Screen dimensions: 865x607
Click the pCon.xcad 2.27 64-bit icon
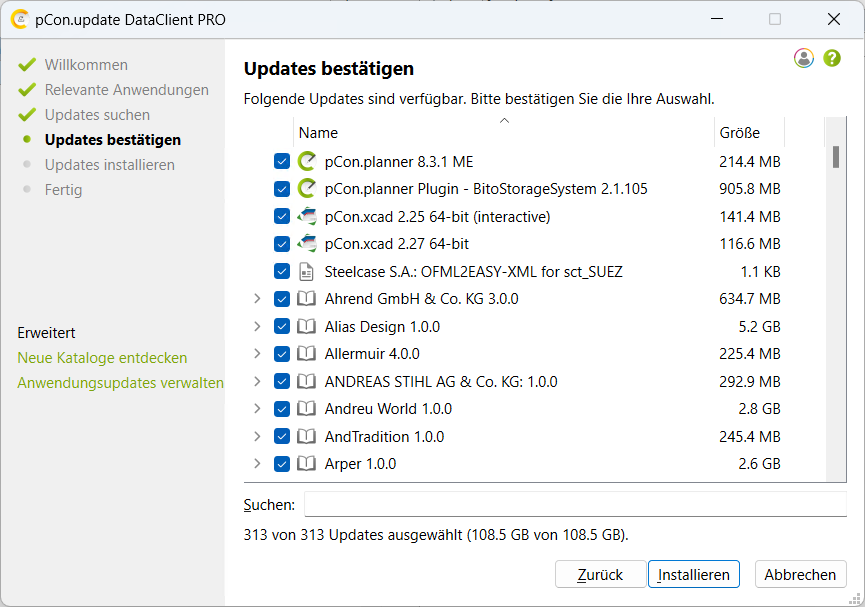coord(307,243)
